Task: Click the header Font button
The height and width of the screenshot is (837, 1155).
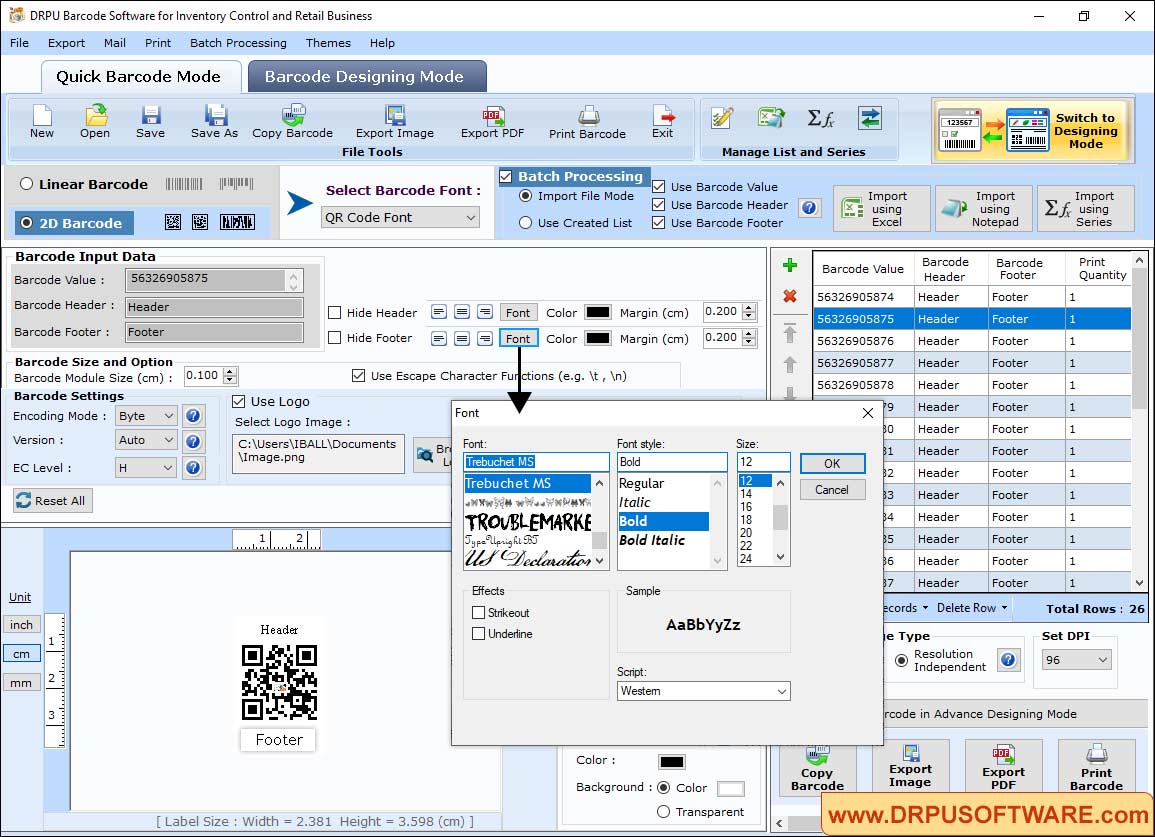Action: coord(518,312)
